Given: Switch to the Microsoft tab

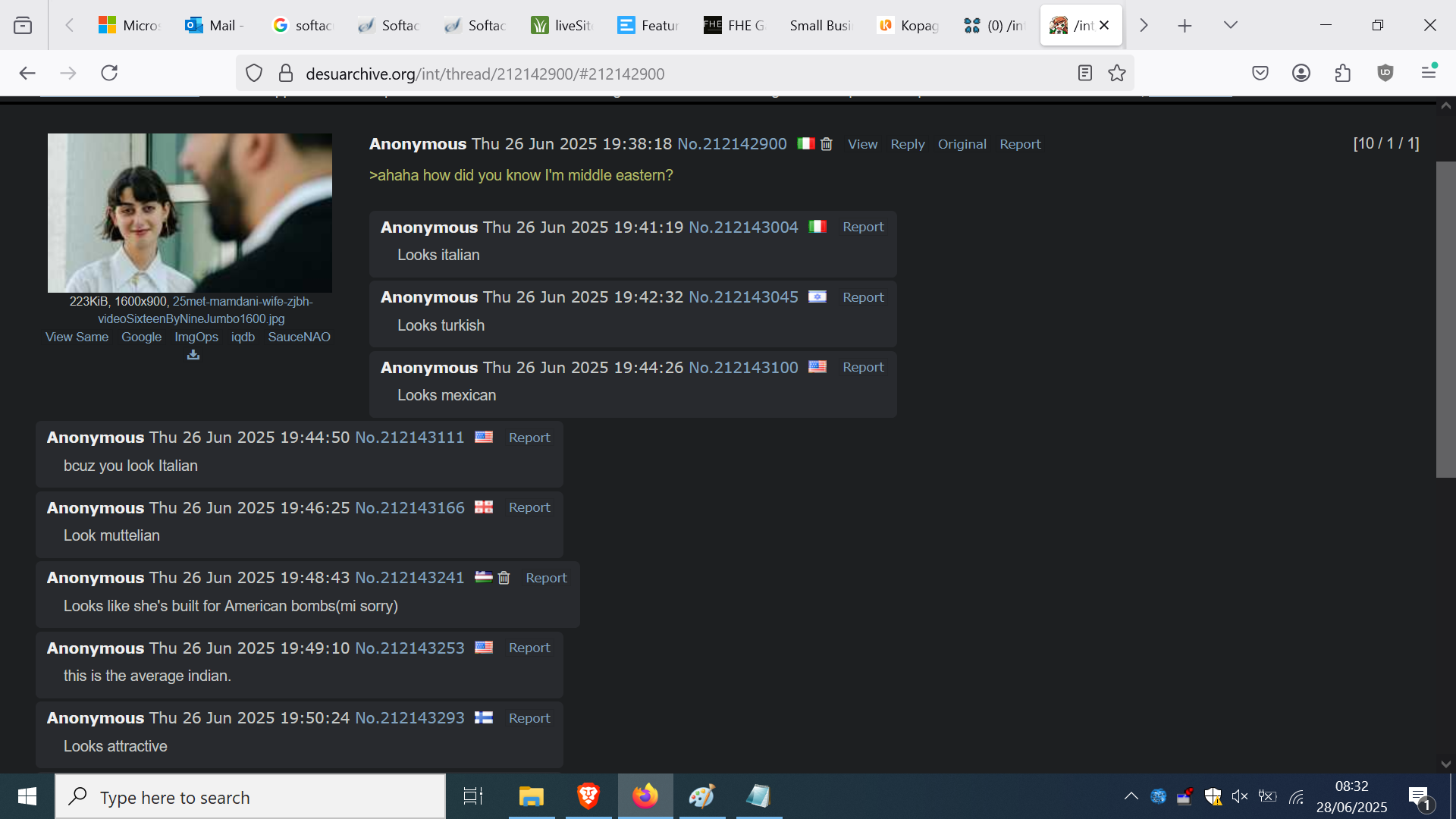Looking at the screenshot, I should tap(129, 25).
